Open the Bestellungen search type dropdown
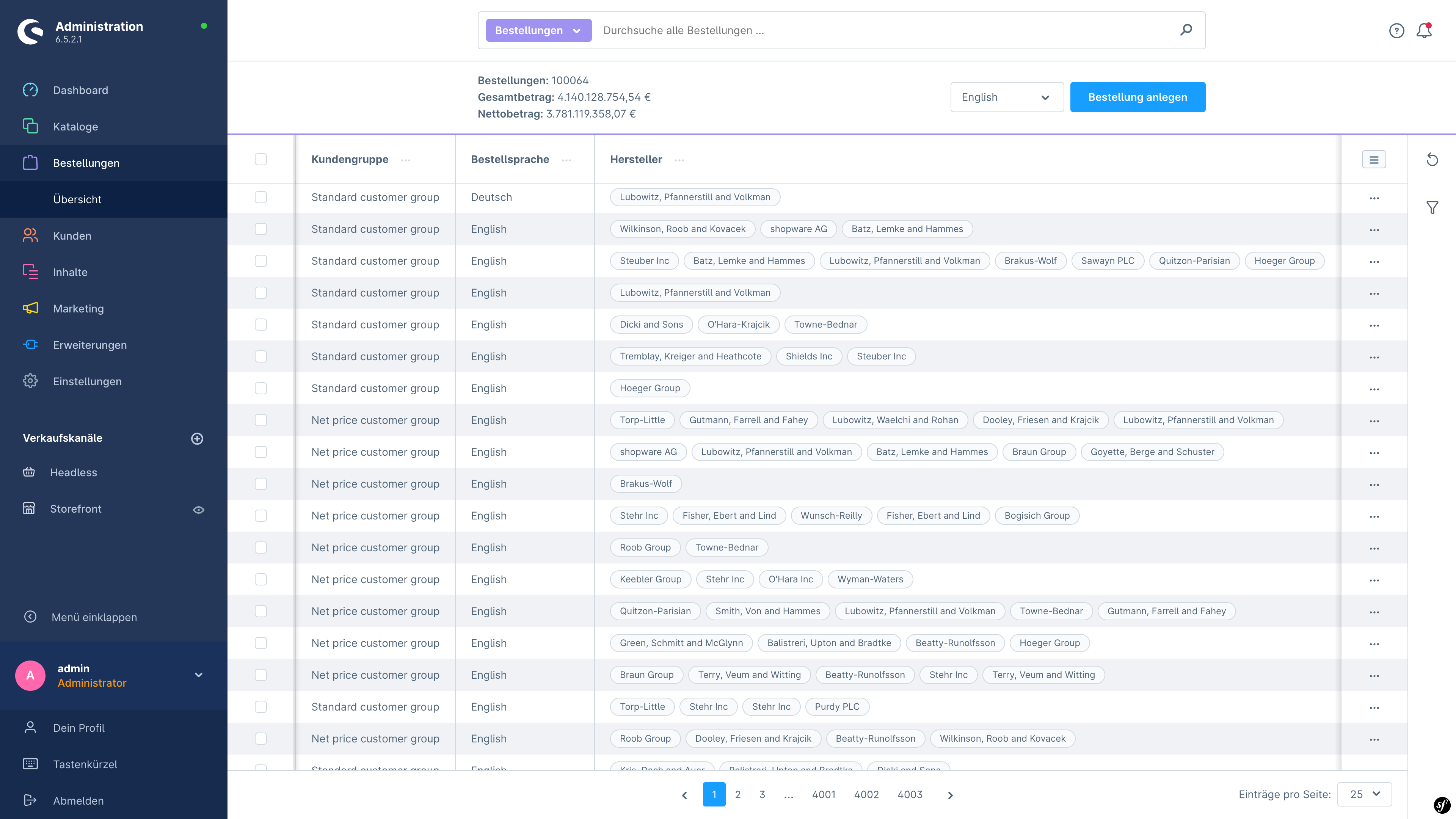This screenshot has width=1456, height=819. 539,30
